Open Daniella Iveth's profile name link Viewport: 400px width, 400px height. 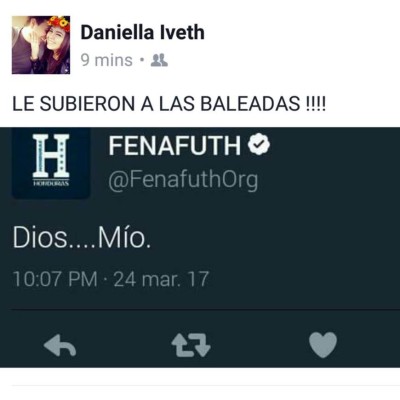[142, 33]
